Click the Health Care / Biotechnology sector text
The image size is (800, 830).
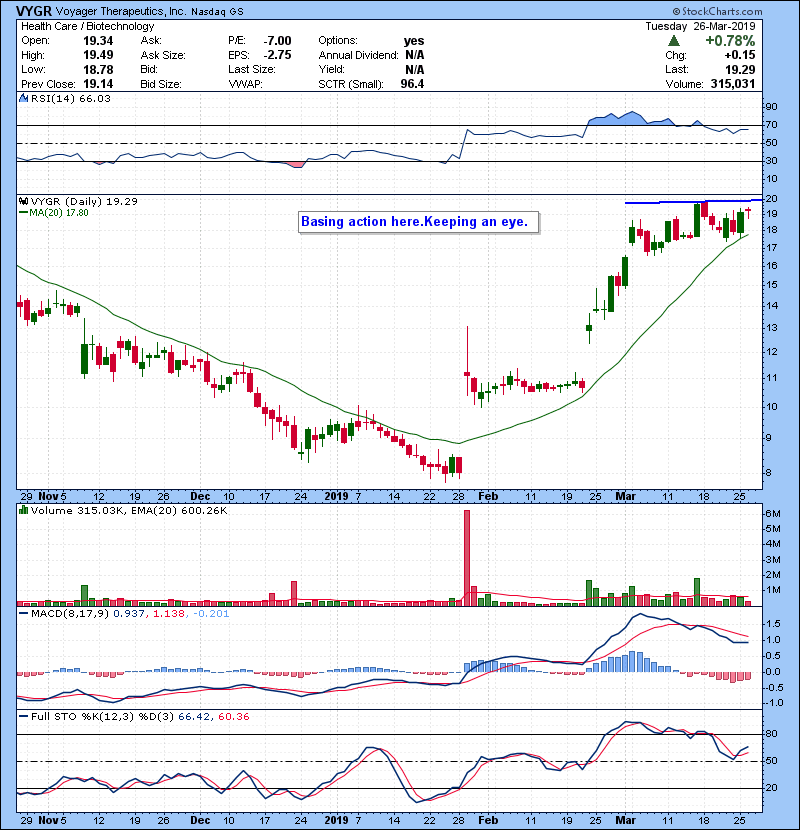coord(88,26)
